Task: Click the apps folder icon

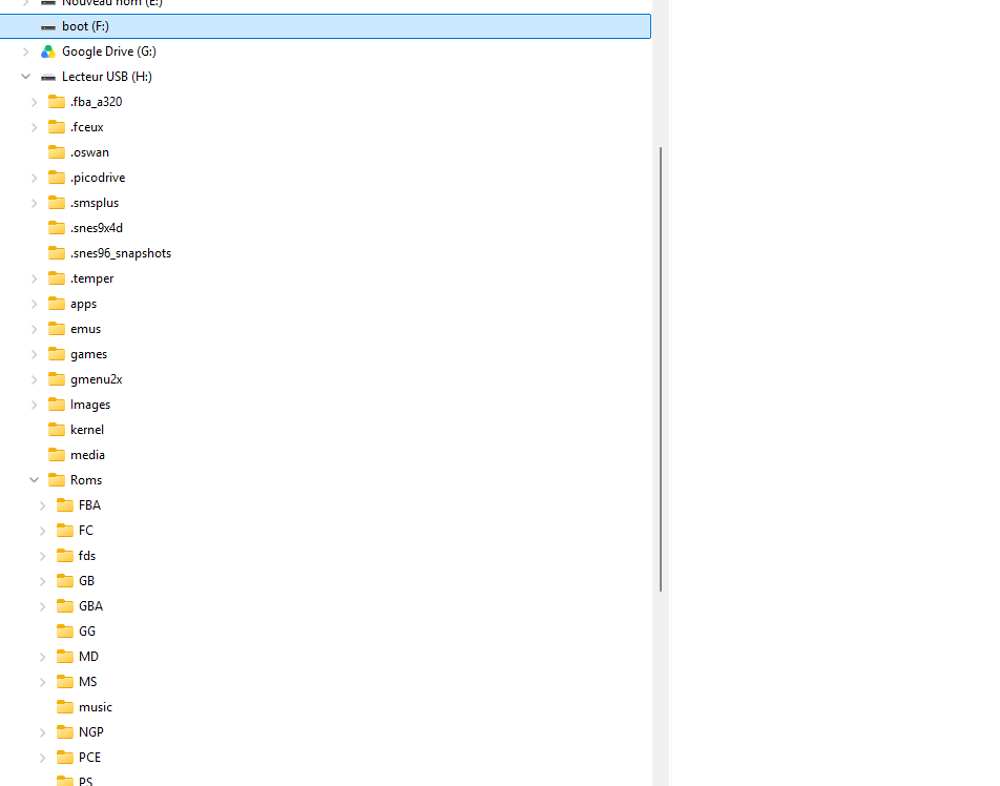Action: coord(57,304)
